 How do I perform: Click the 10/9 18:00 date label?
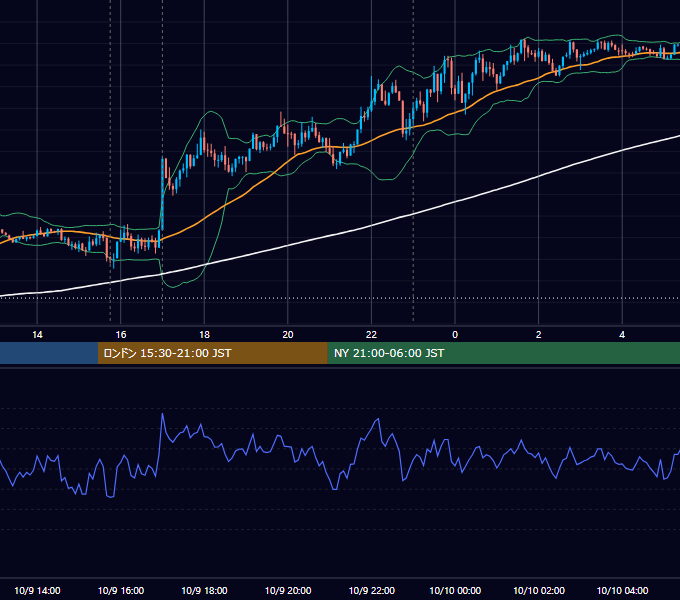[204, 590]
